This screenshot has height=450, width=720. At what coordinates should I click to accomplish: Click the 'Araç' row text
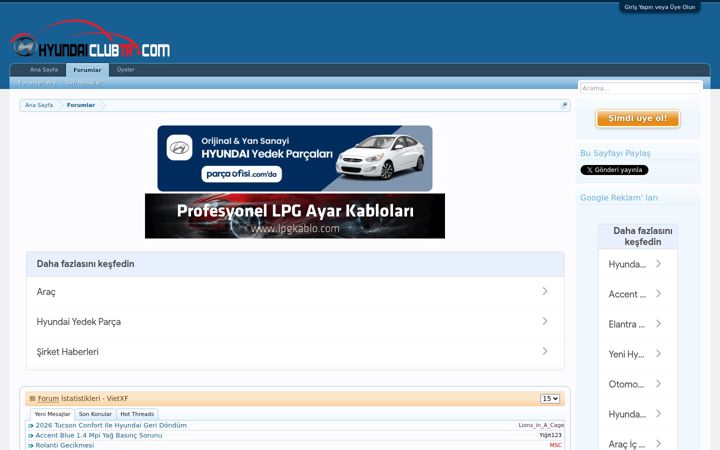pos(46,292)
